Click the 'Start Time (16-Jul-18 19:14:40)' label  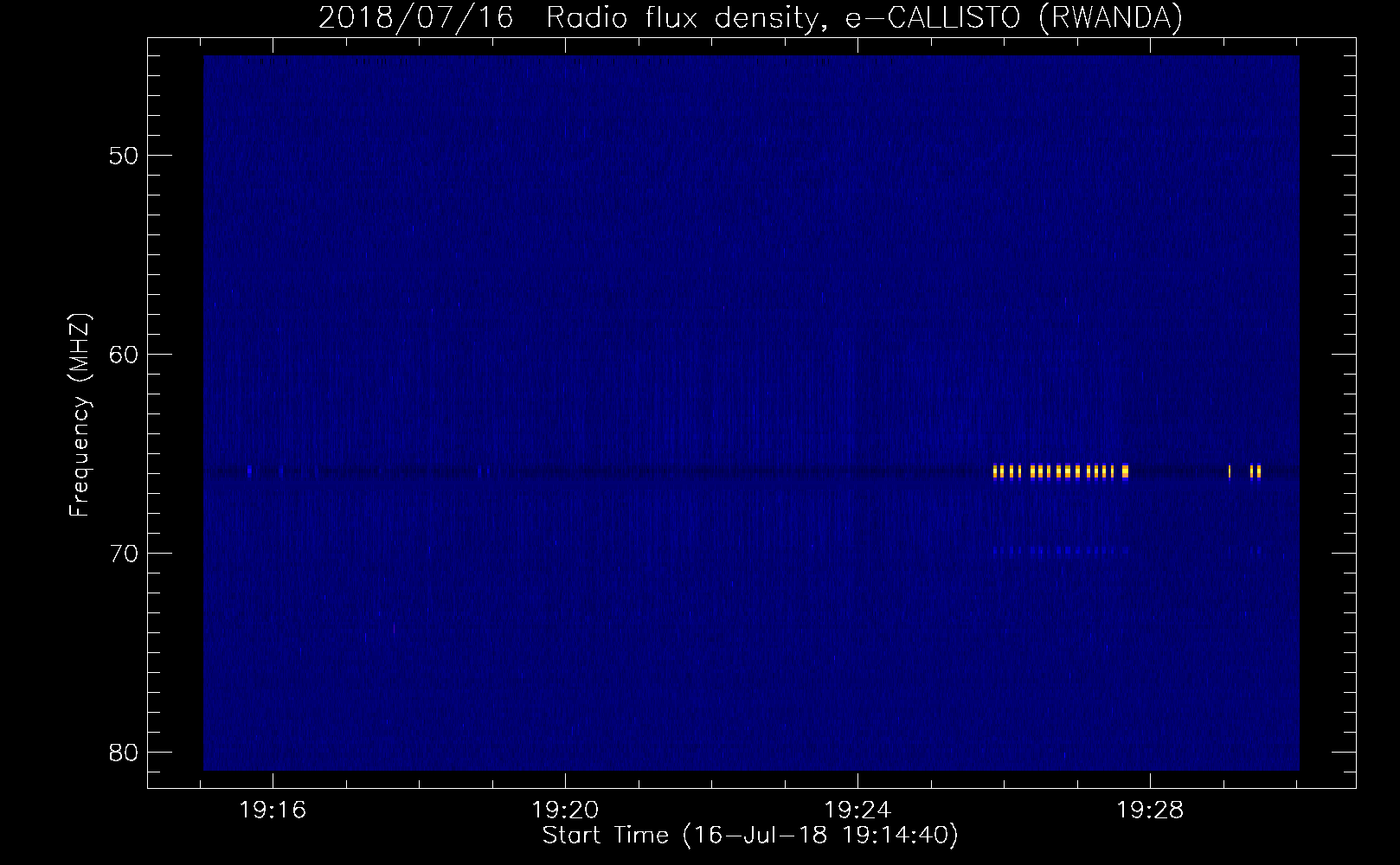(x=750, y=836)
